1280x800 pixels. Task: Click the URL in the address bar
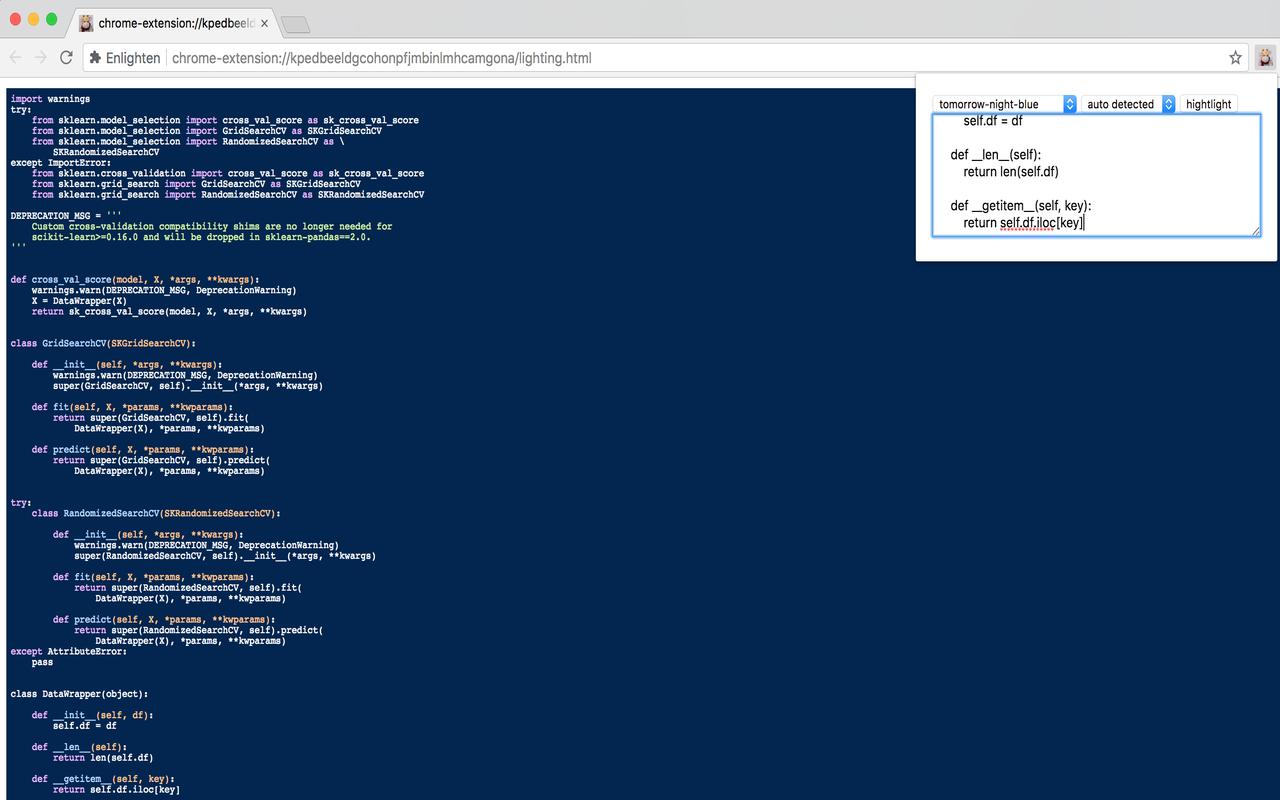pos(381,58)
